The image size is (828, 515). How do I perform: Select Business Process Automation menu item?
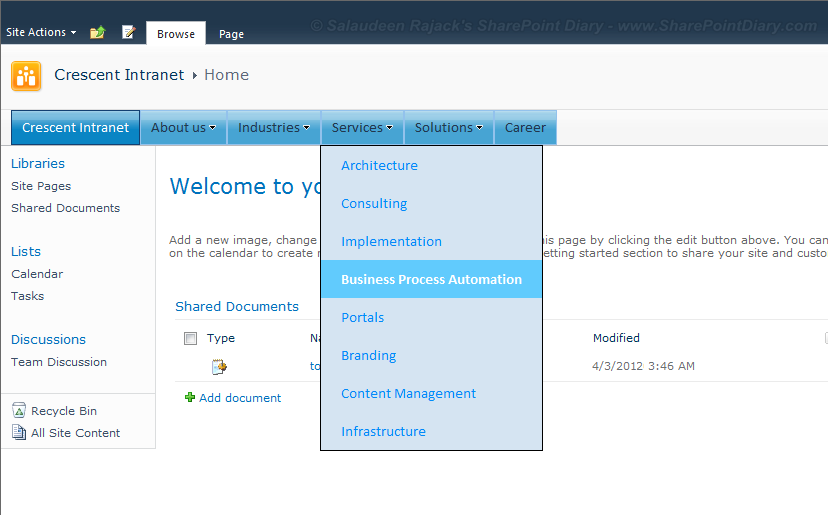click(431, 279)
